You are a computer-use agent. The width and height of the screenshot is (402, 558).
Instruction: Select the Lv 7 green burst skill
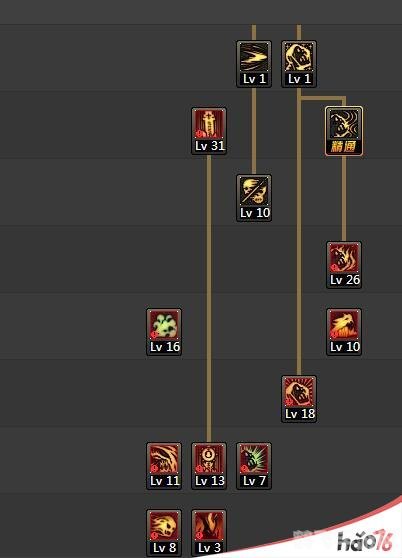click(x=254, y=466)
